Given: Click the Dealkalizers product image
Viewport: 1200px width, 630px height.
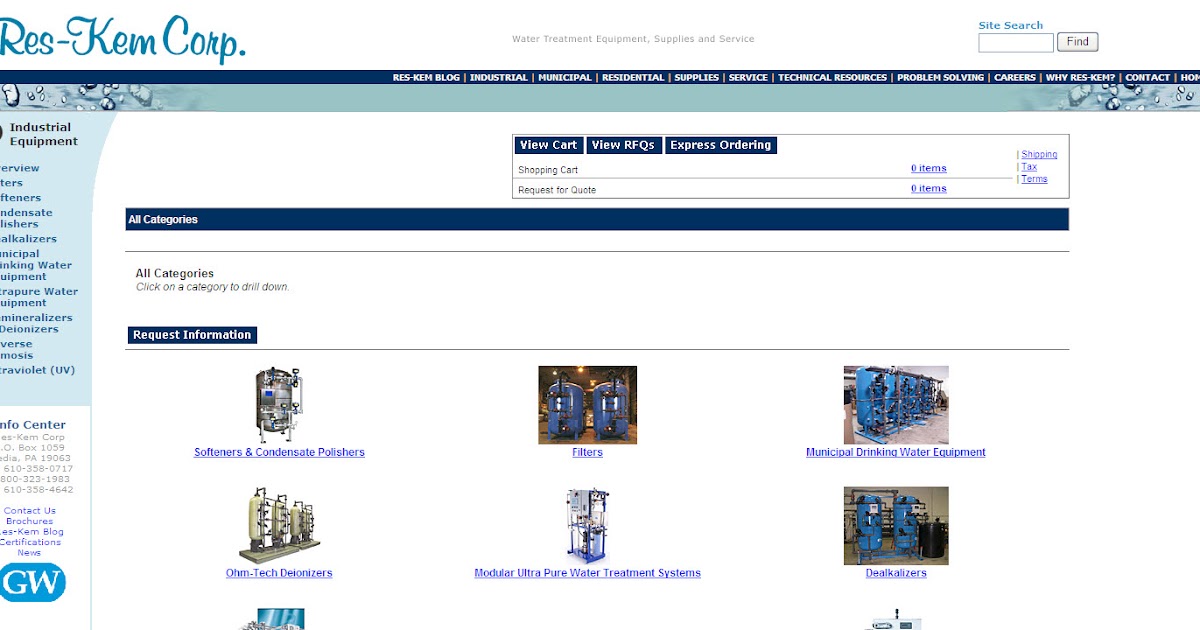Looking at the screenshot, I should 895,525.
